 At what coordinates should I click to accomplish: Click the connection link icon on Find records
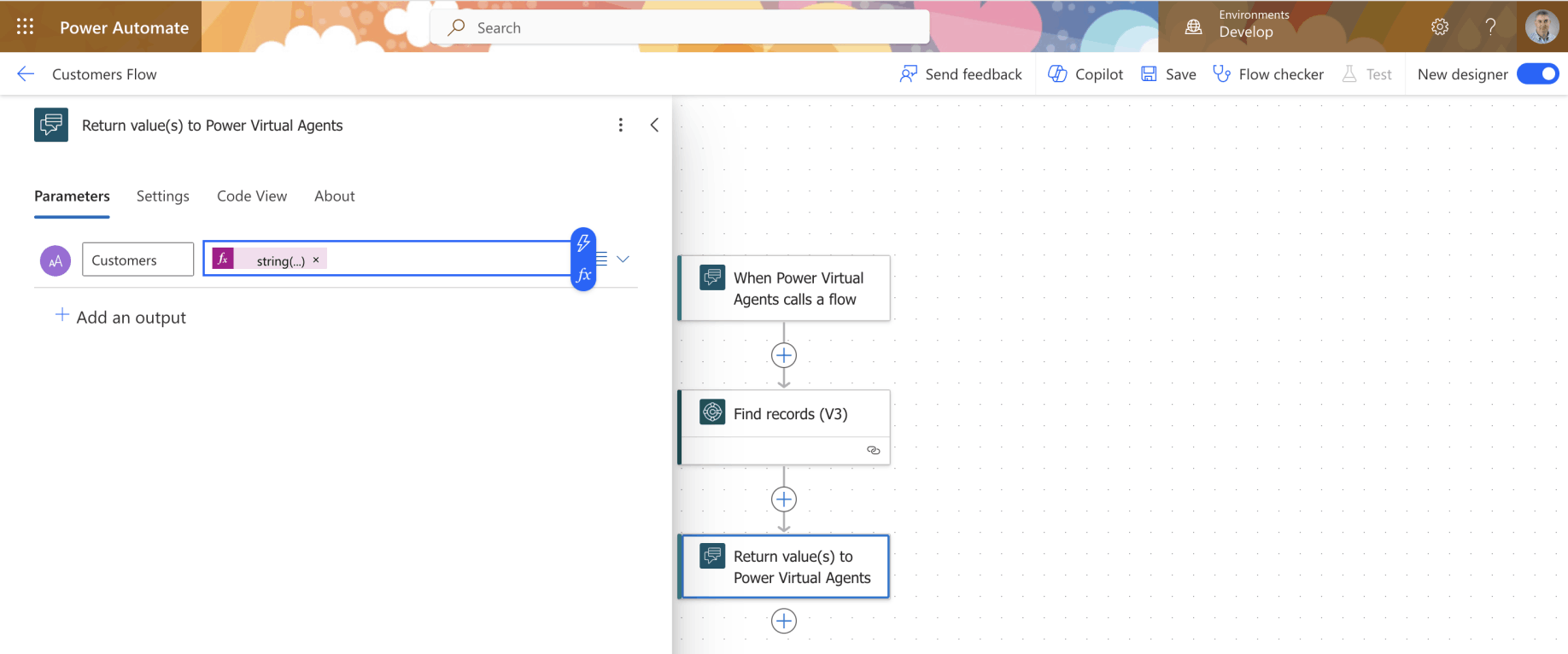873,450
